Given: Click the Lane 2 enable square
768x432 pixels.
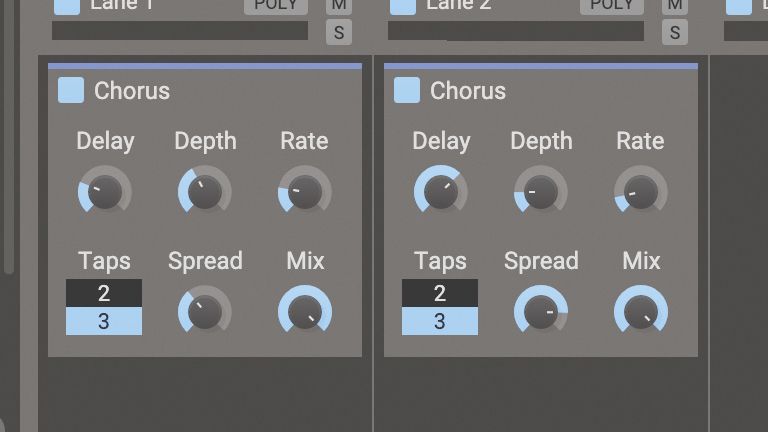Looking at the screenshot, I should [x=403, y=5].
